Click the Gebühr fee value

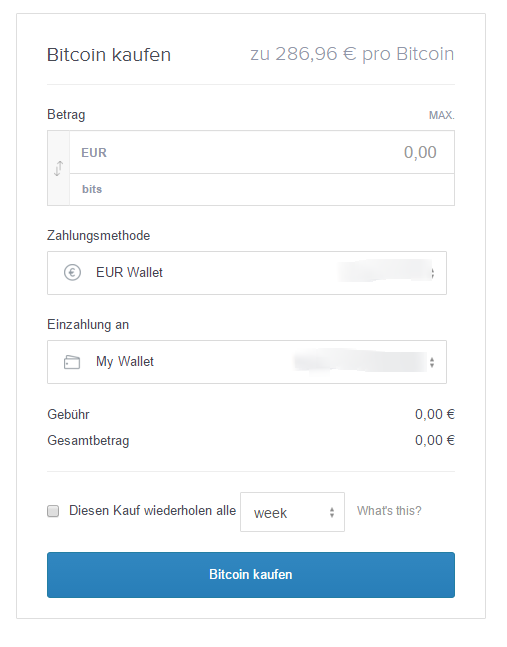point(435,414)
